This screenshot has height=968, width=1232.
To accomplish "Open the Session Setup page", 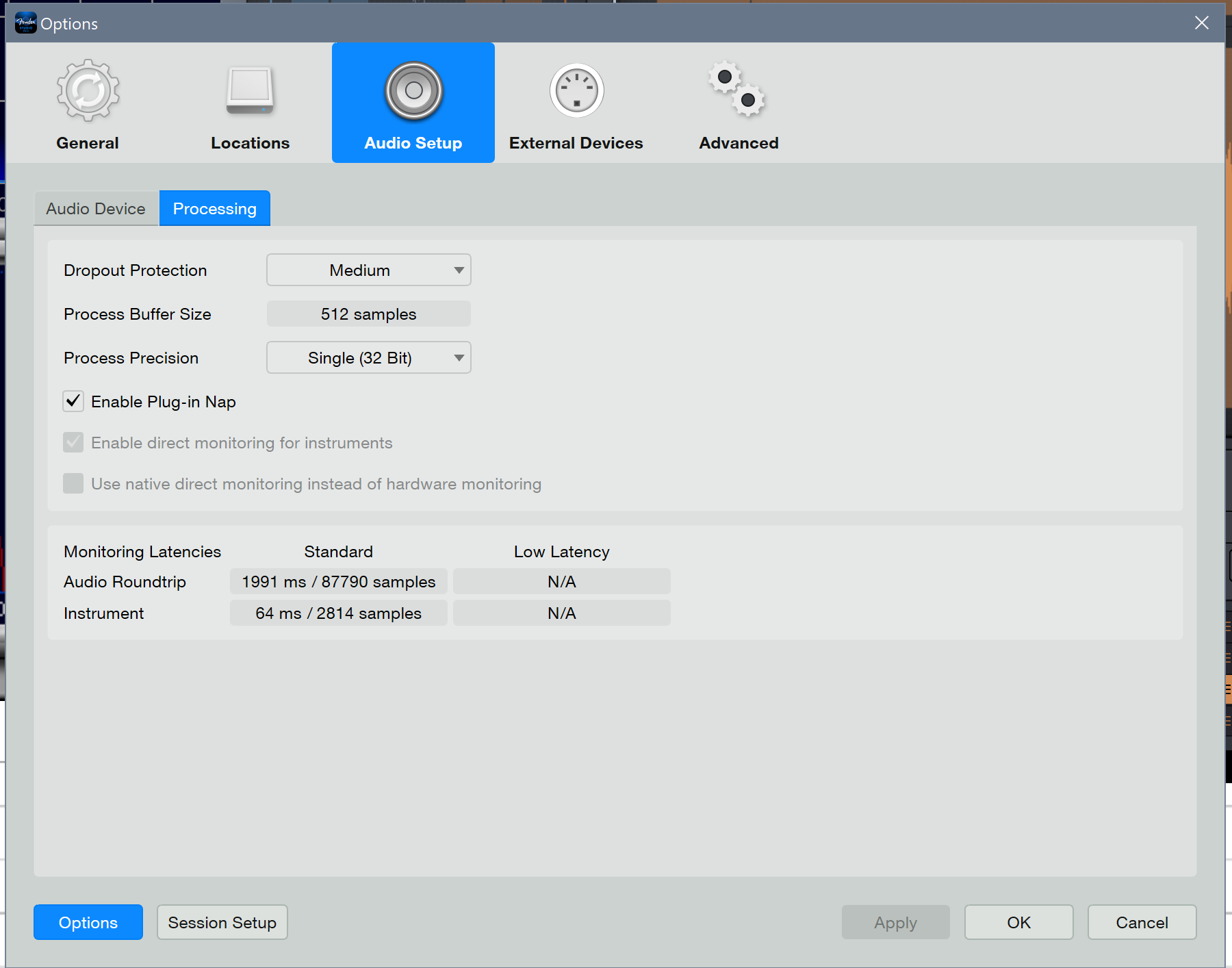I will pyautogui.click(x=222, y=922).
